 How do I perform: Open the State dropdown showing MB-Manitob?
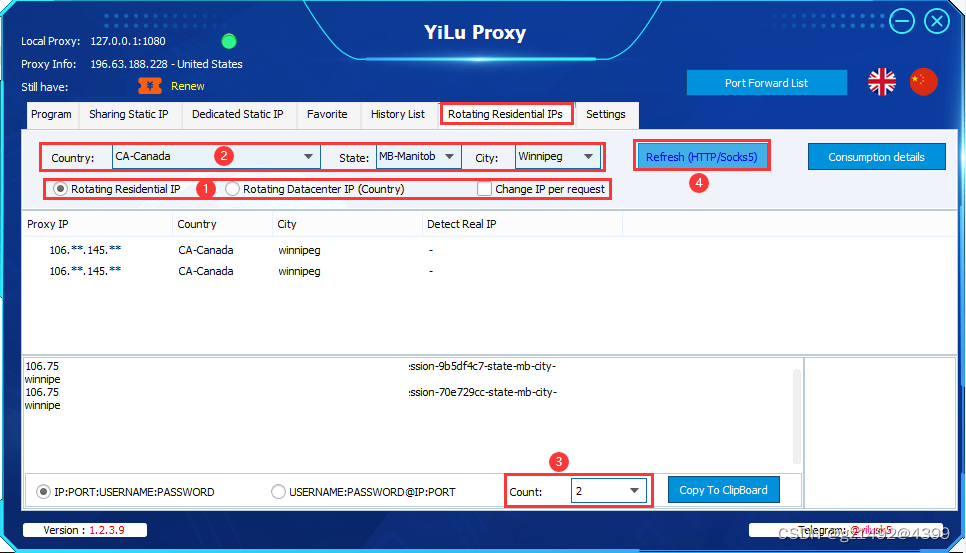418,156
